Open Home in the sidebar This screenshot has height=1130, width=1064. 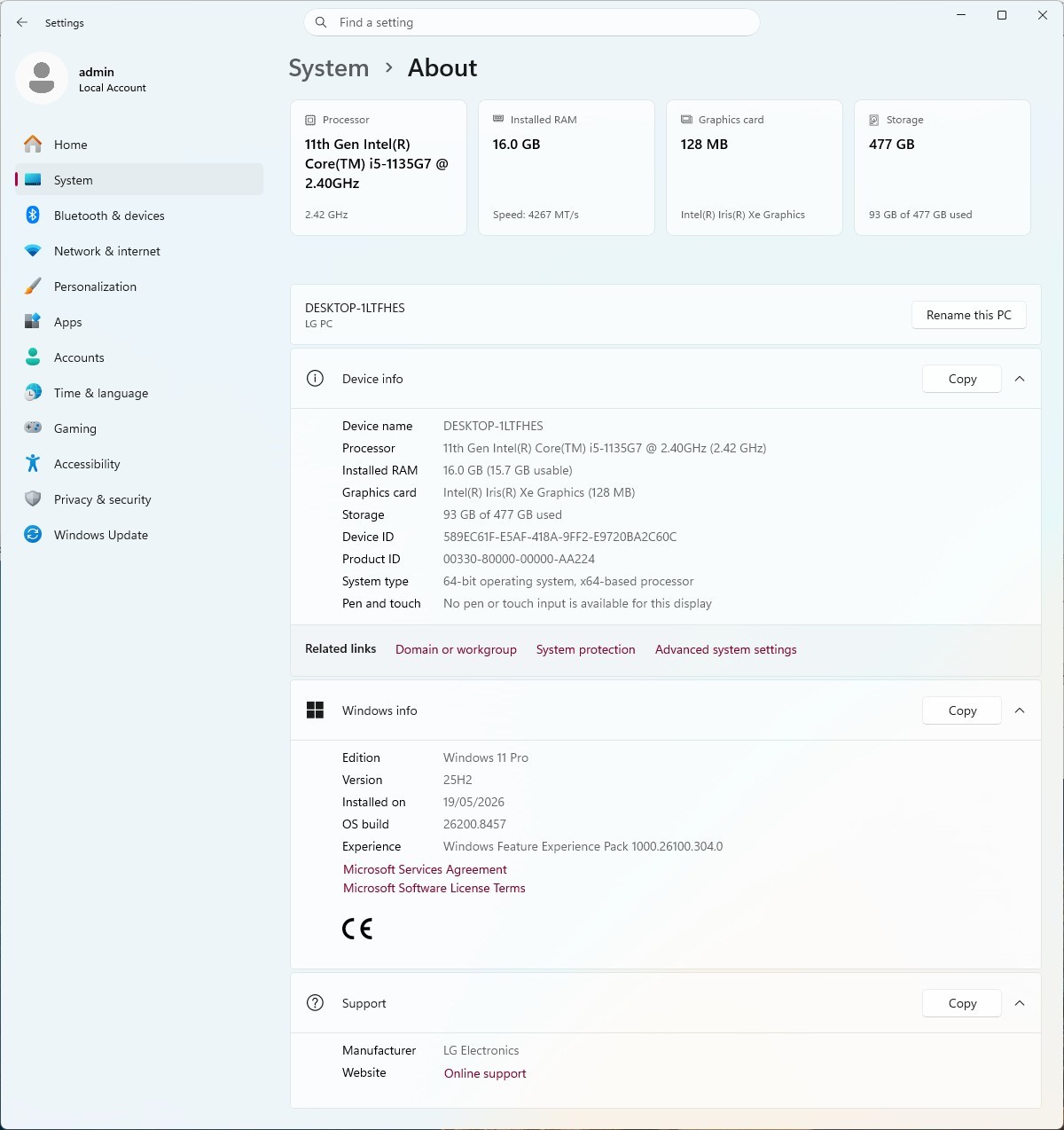139,145
